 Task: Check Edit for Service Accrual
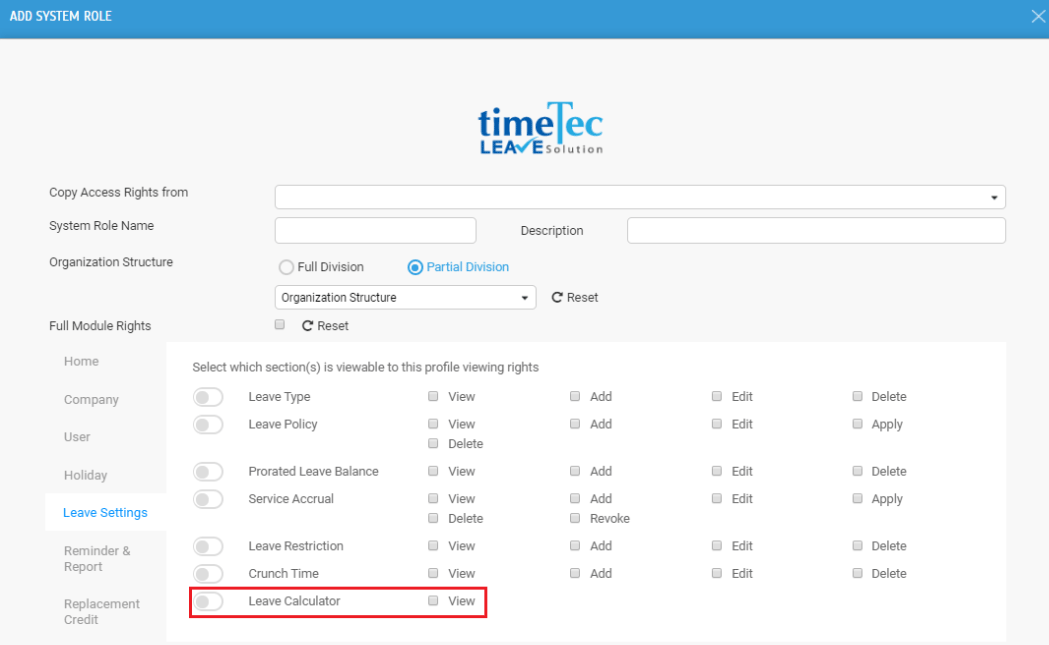pos(717,498)
